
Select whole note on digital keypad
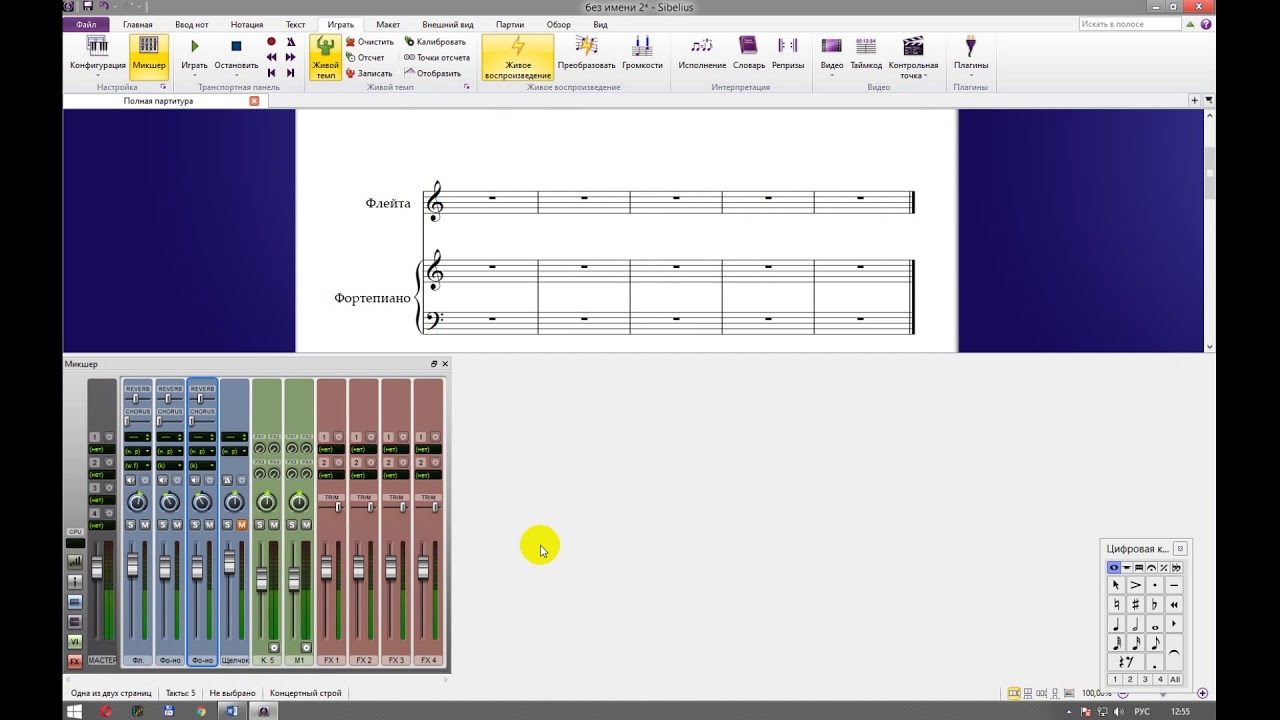pyautogui.click(x=1155, y=624)
